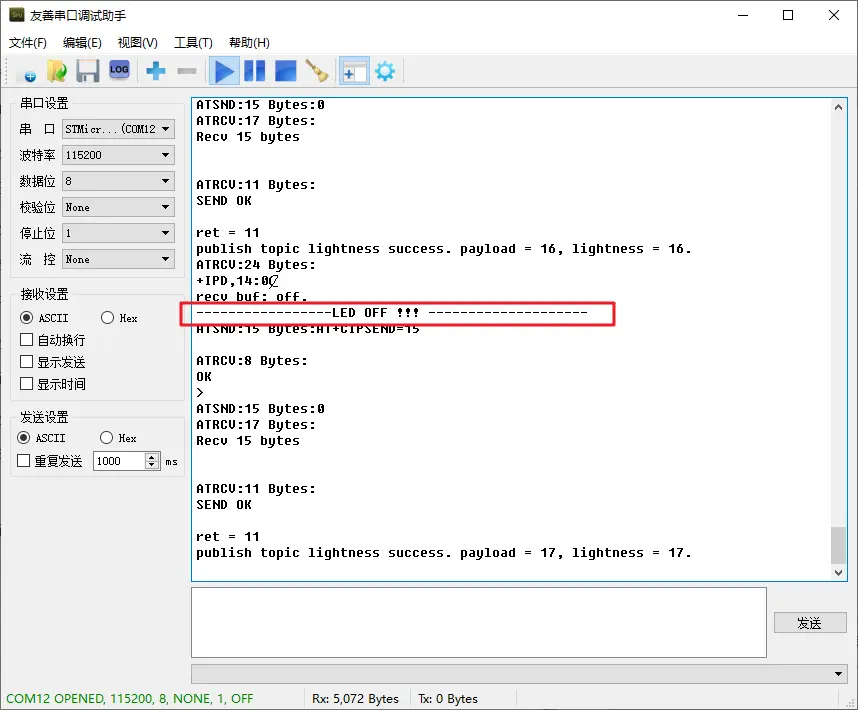Screen dimensions: 858x710
Task: Open file with the folder icon
Action: click(x=57, y=71)
